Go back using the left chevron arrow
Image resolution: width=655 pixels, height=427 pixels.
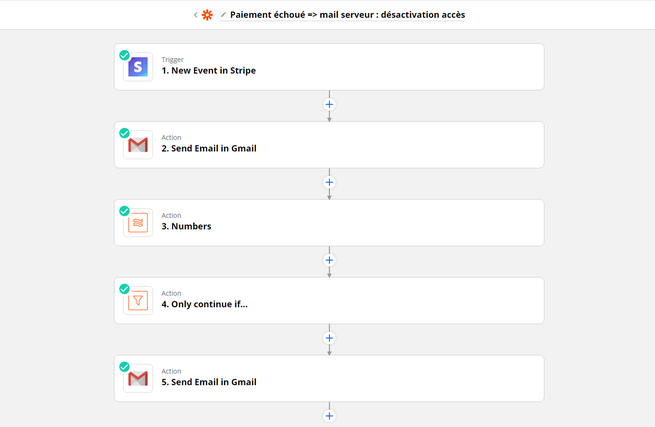pos(195,15)
